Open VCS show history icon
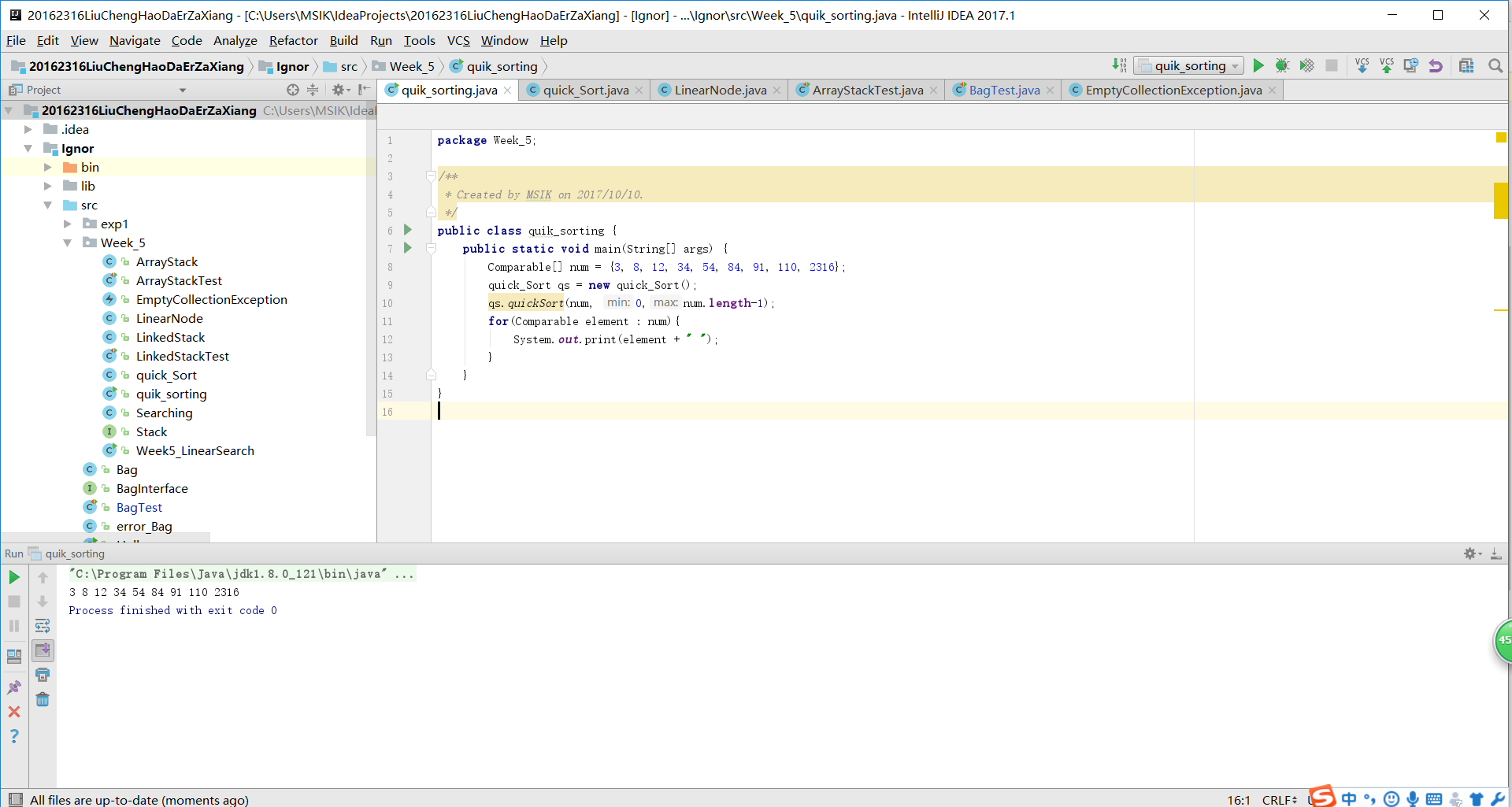Image resolution: width=1512 pixels, height=807 pixels. point(1411,65)
